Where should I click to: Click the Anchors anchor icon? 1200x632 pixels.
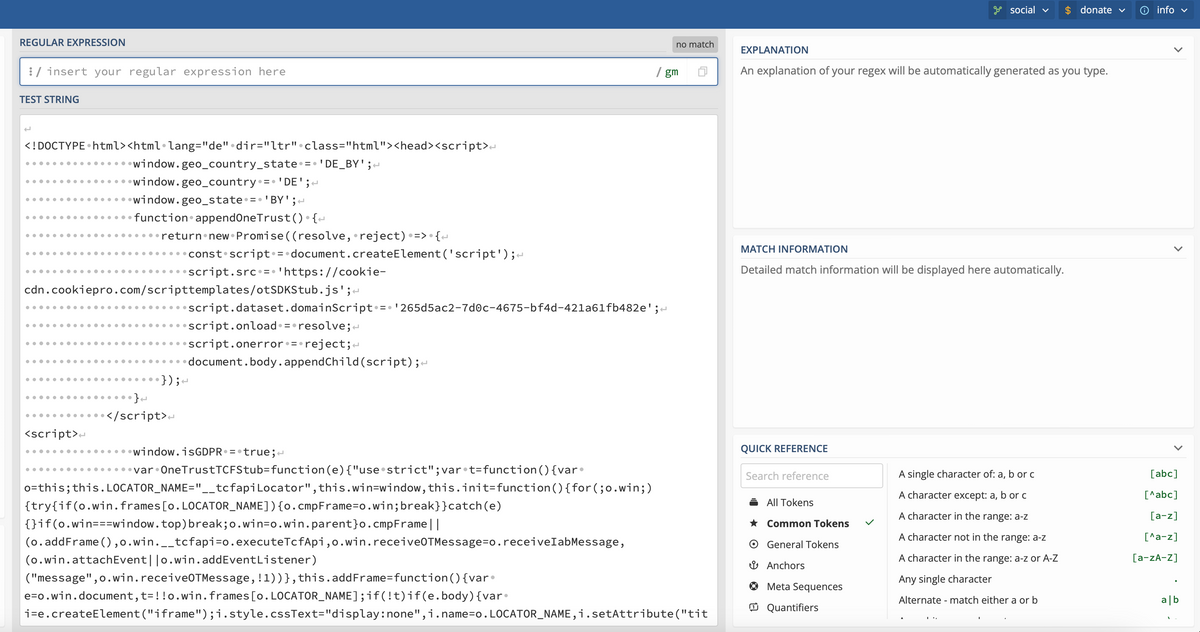(753, 566)
